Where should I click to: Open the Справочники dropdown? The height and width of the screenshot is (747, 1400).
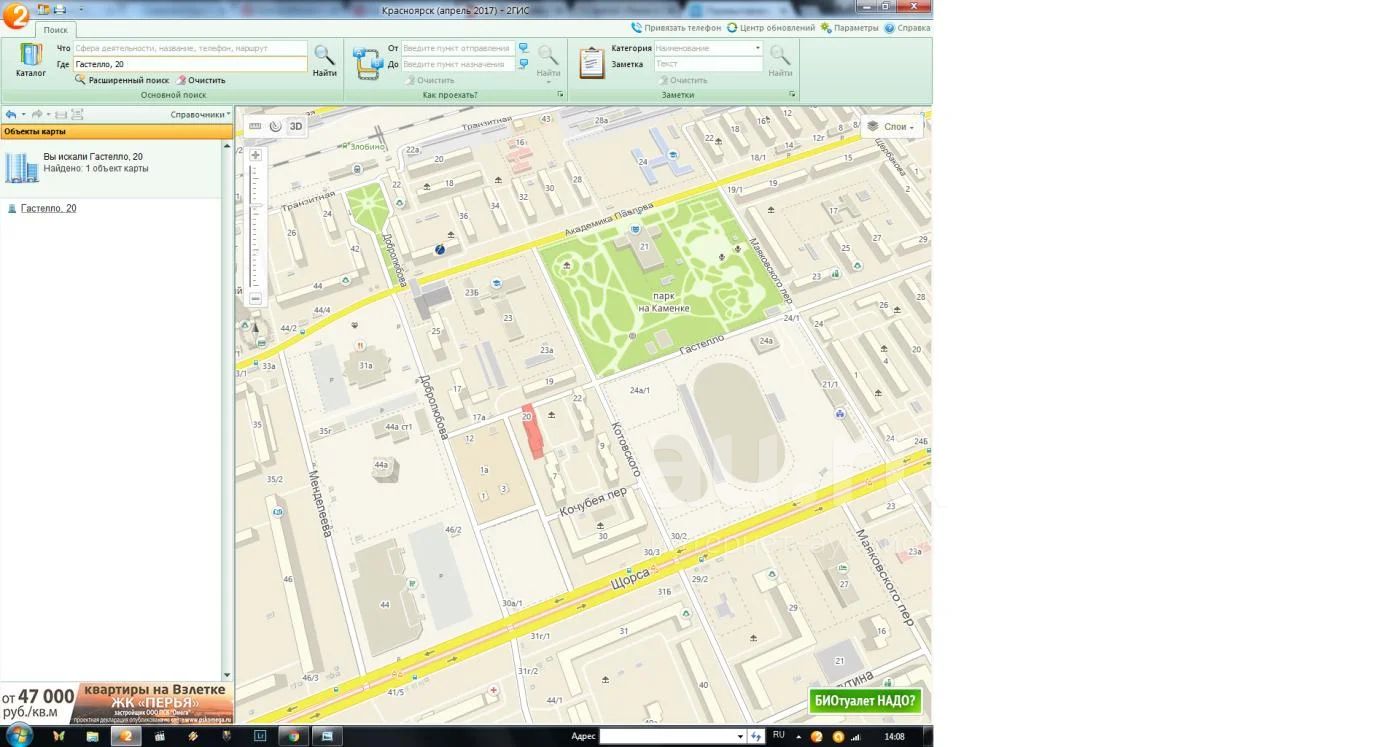(200, 114)
